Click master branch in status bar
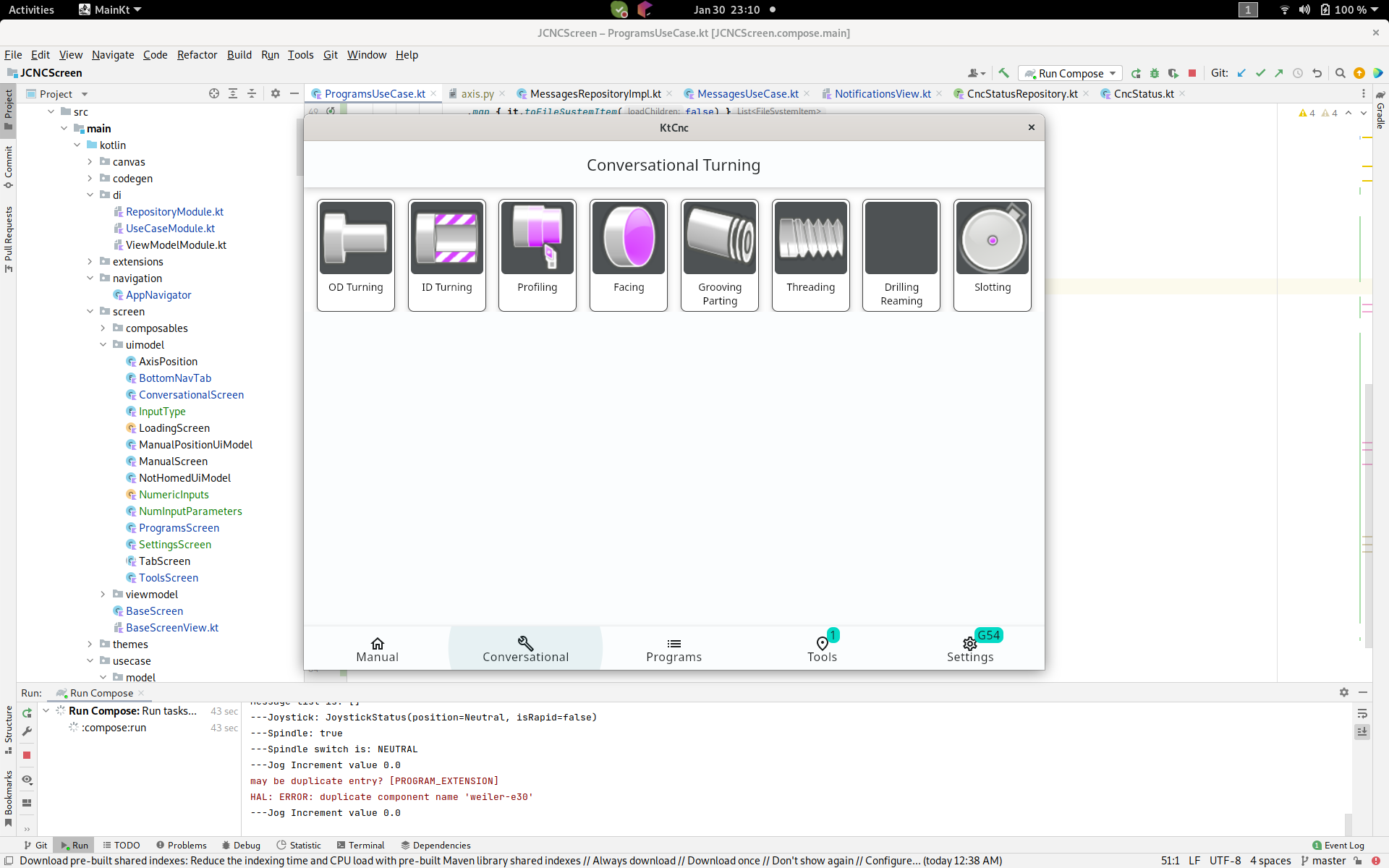1389x868 pixels. click(1322, 861)
